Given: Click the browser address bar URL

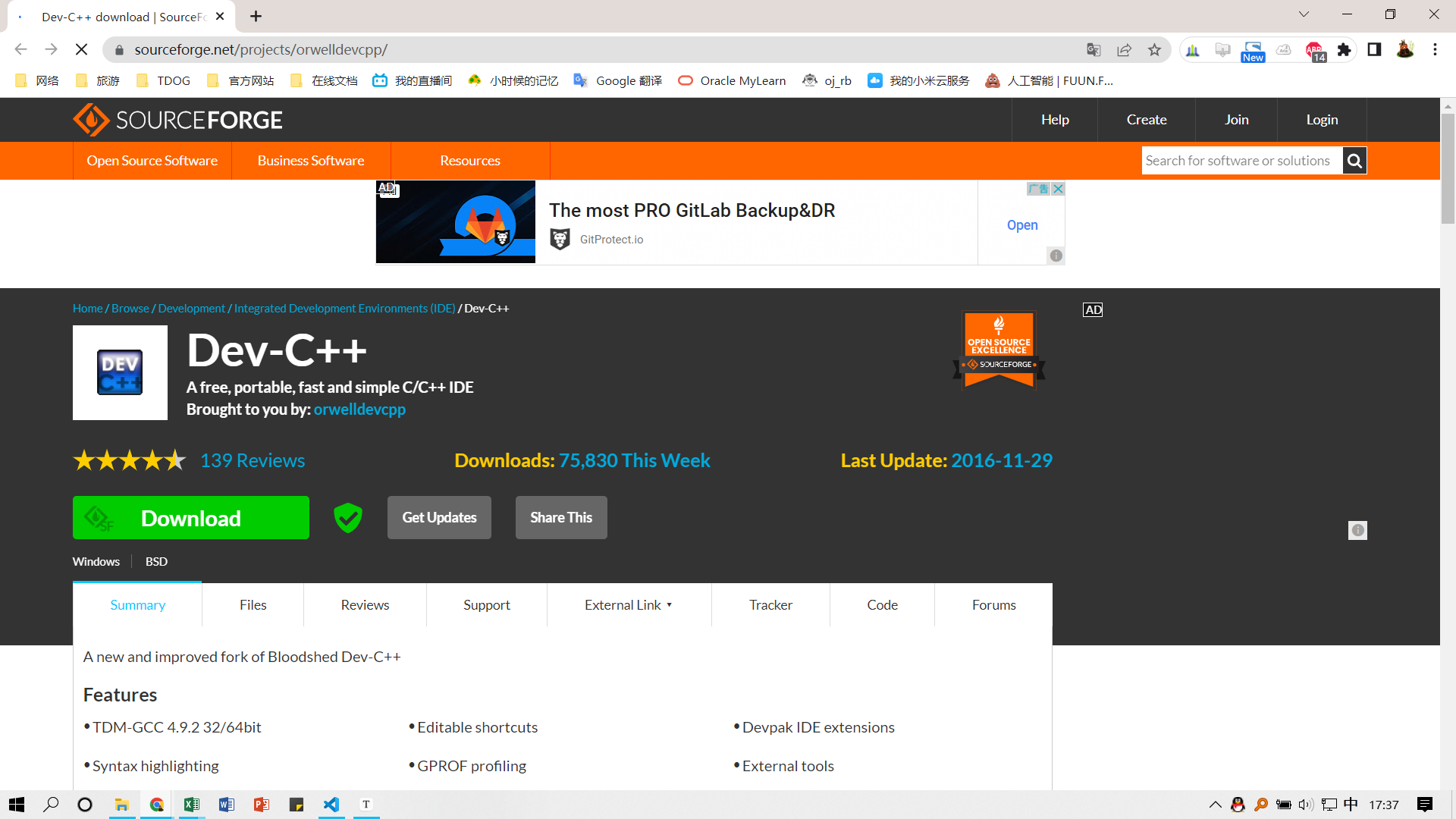Looking at the screenshot, I should click(x=261, y=50).
